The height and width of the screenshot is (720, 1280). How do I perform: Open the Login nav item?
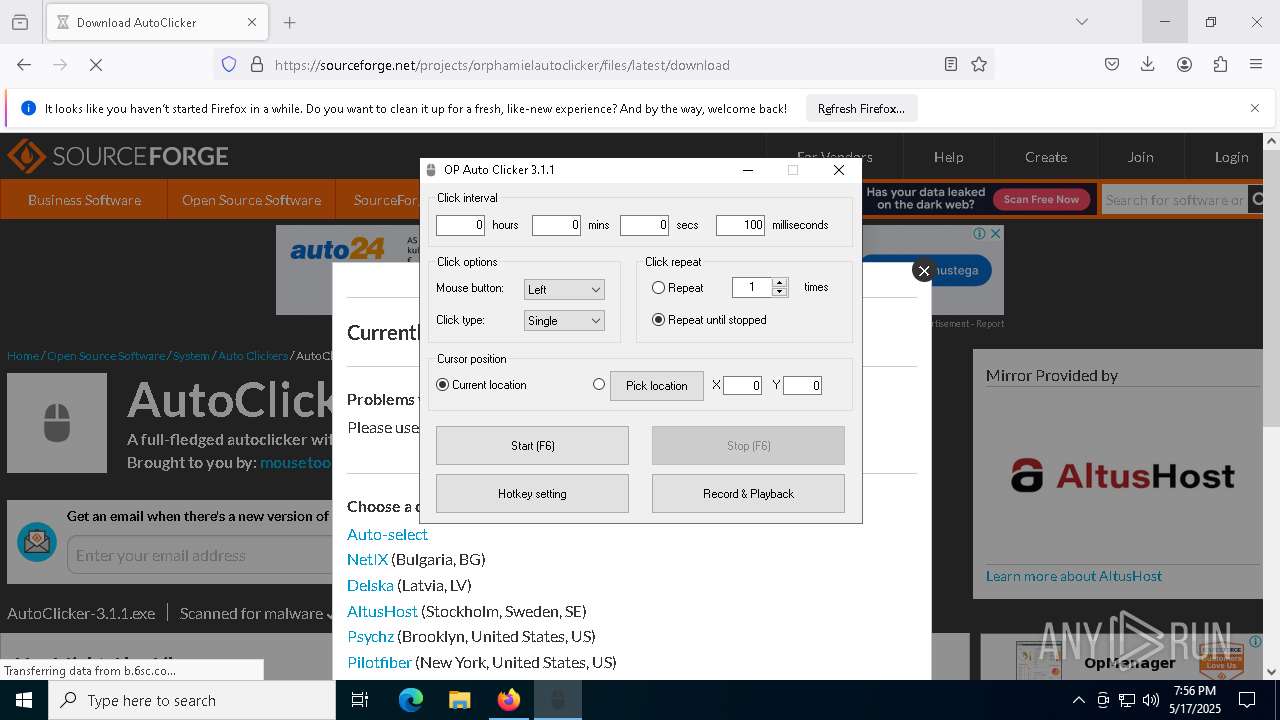(1231, 157)
